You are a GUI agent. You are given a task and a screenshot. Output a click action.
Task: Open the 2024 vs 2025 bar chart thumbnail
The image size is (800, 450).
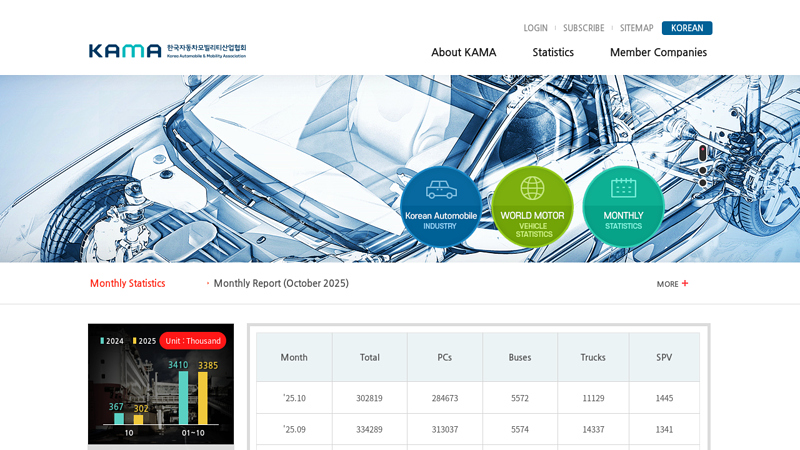tap(161, 384)
